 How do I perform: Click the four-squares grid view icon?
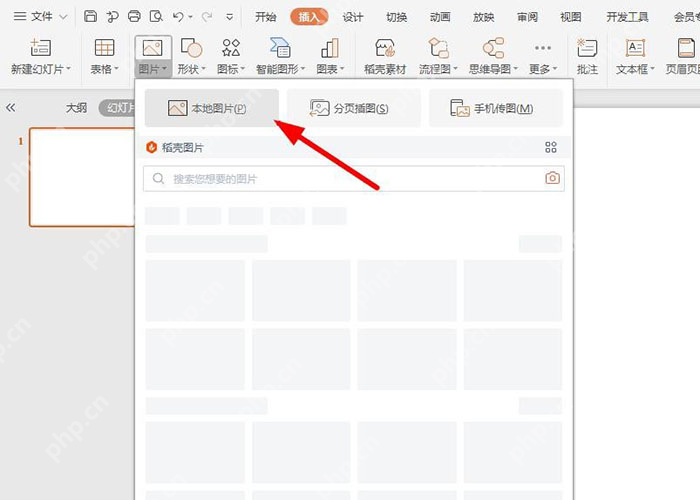551,147
